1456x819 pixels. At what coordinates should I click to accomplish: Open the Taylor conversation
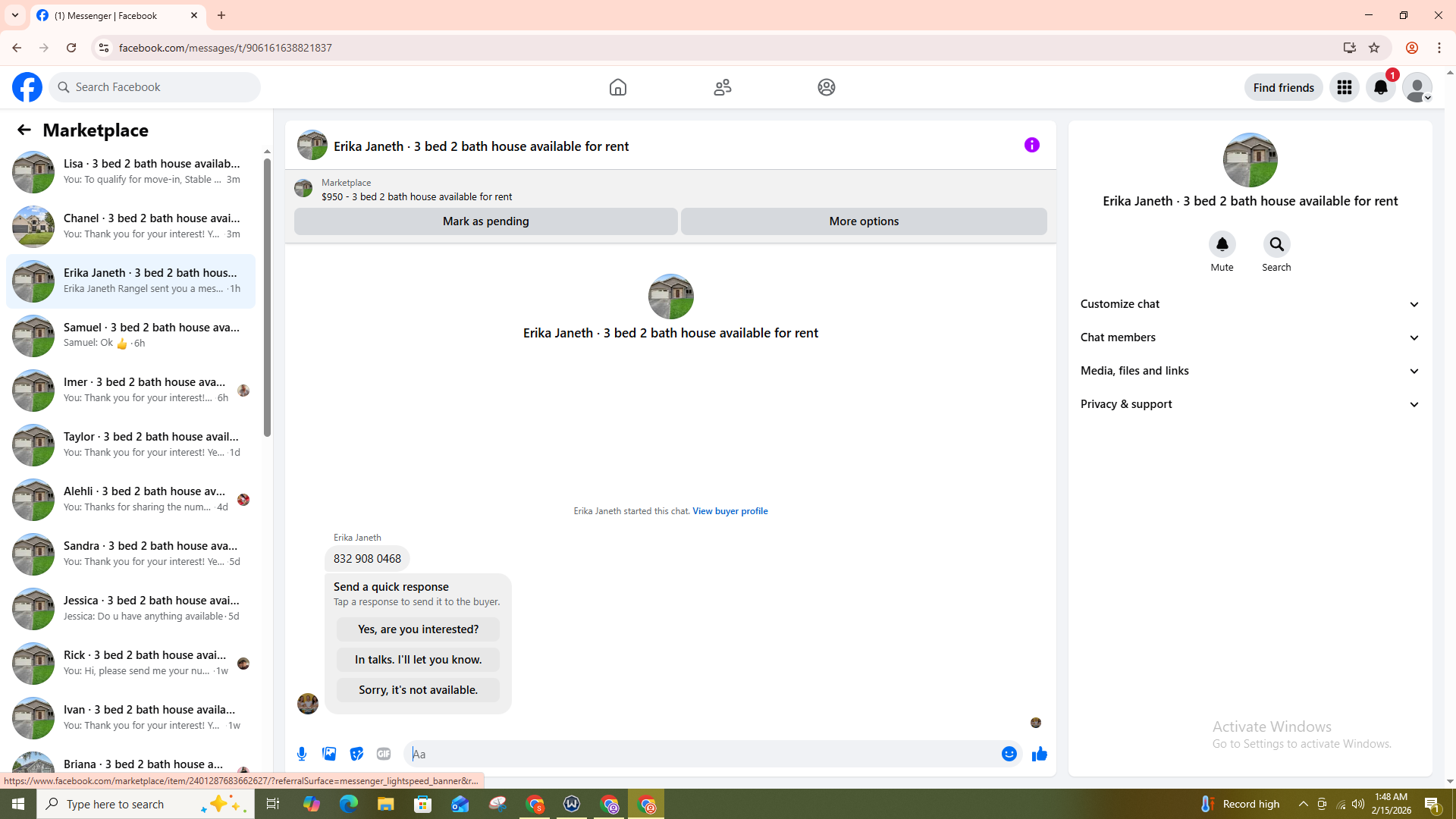click(130, 445)
